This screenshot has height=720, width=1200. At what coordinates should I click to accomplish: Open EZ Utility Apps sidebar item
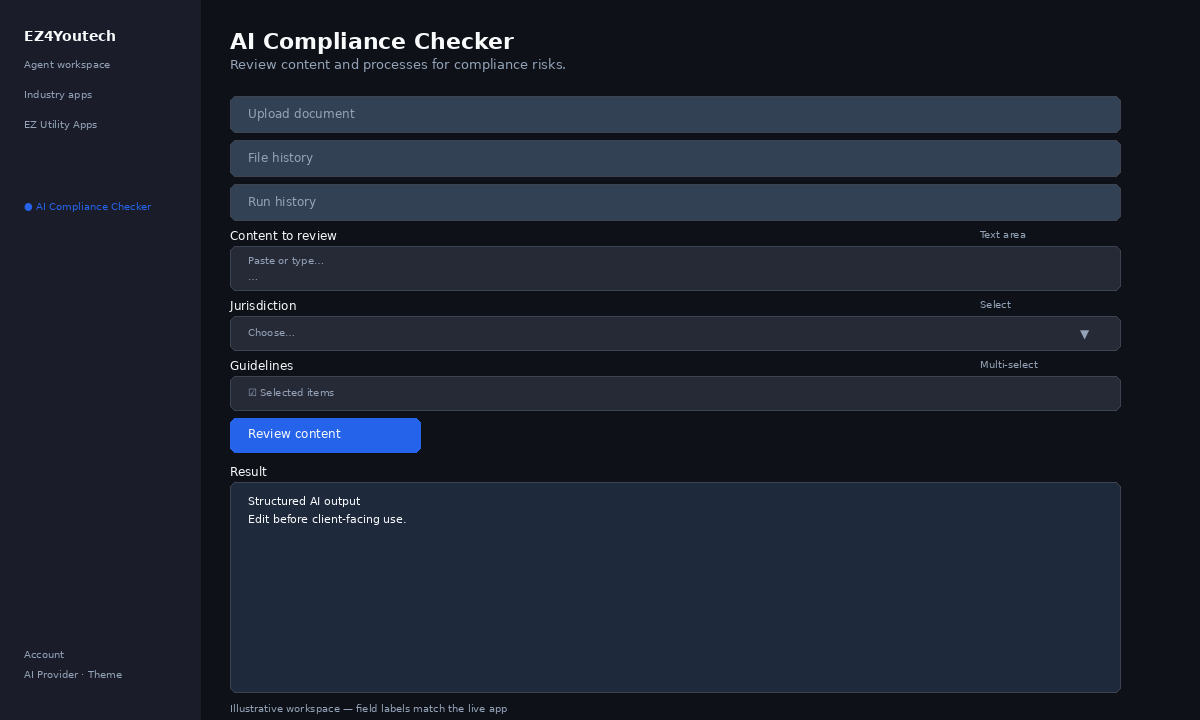click(x=60, y=125)
